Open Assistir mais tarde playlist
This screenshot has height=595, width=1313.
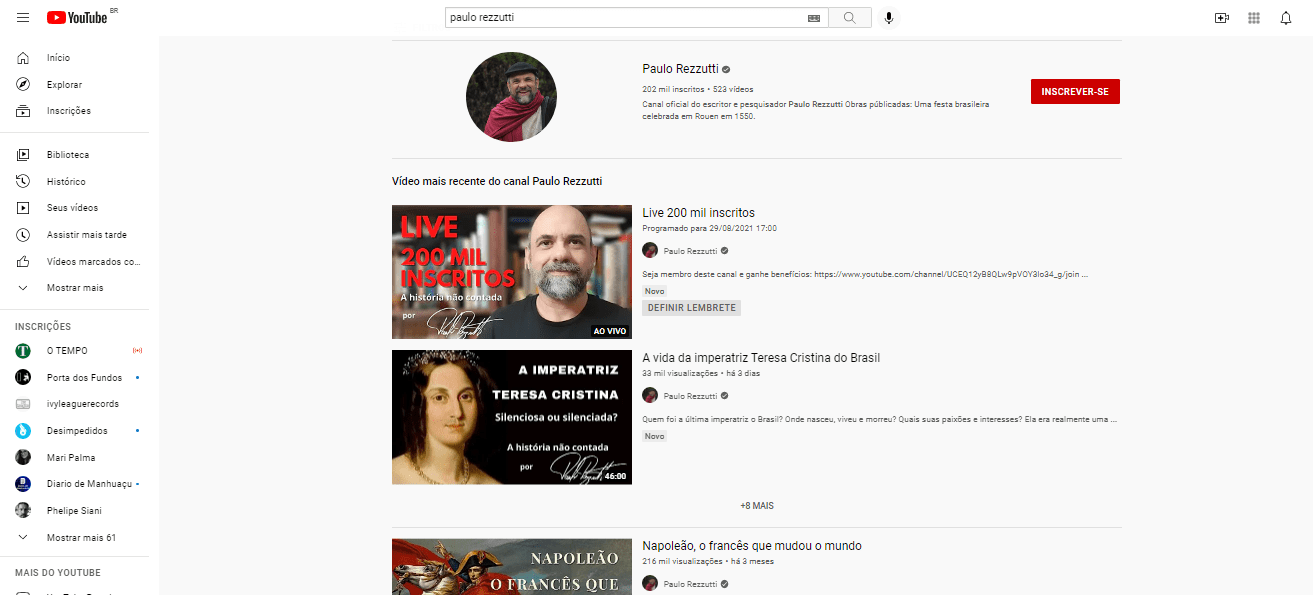point(86,235)
